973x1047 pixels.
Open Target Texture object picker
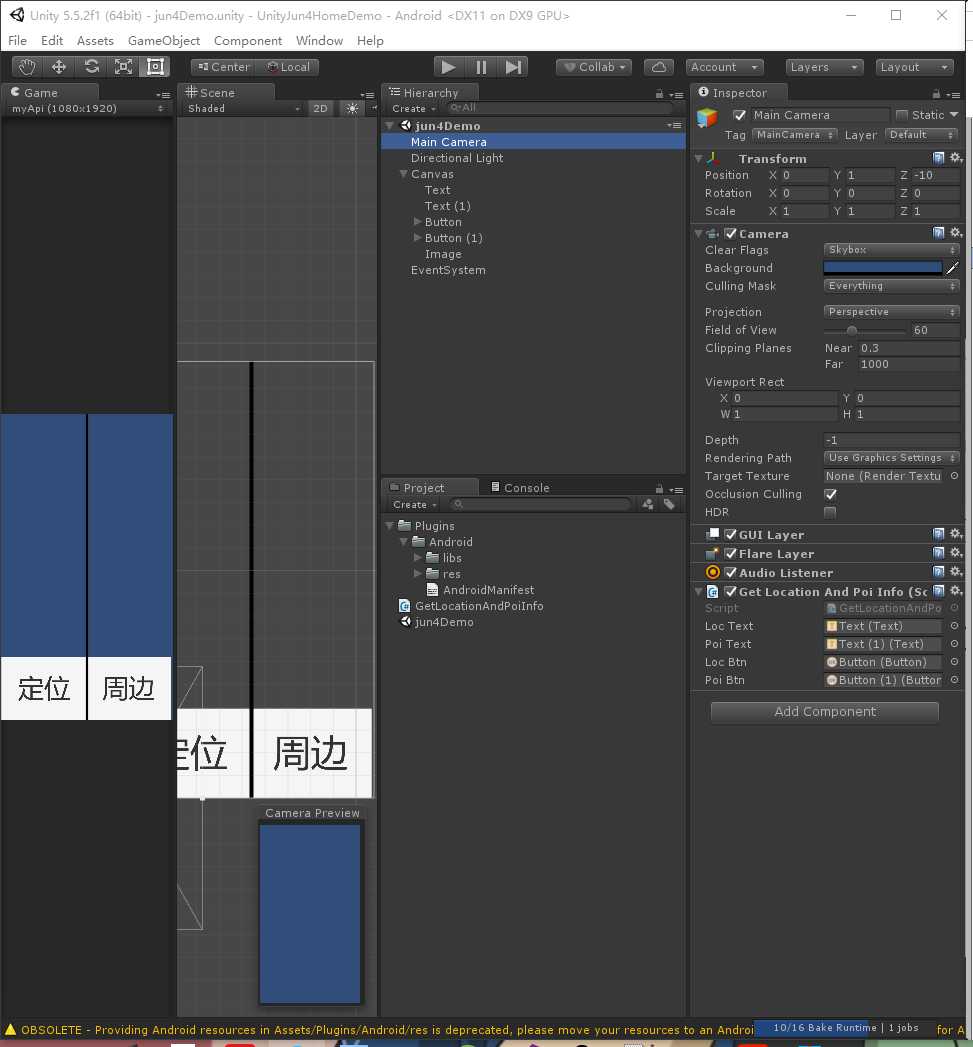[954, 476]
